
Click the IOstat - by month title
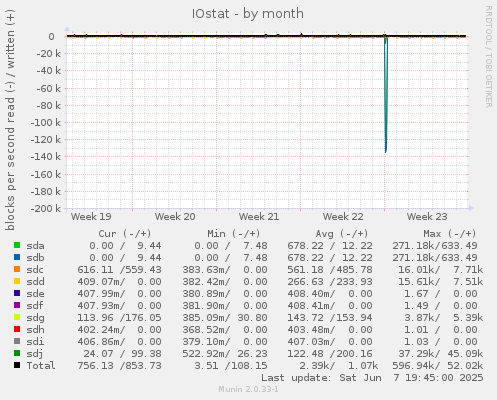pyautogui.click(x=248, y=14)
